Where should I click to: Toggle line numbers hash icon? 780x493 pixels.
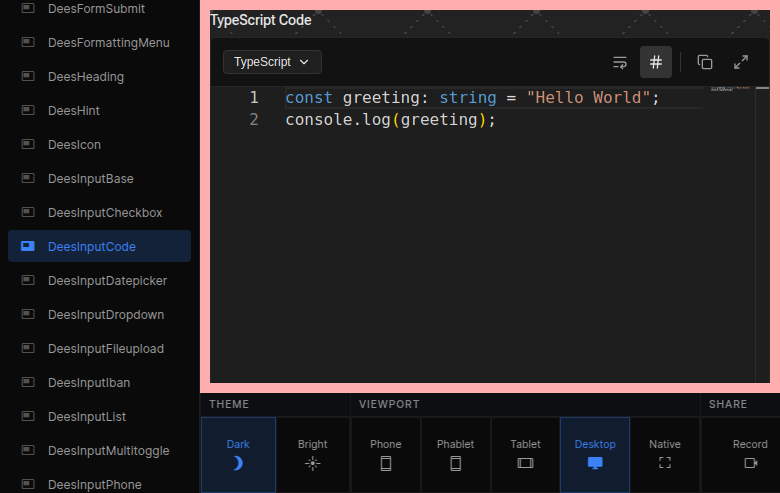pyautogui.click(x=656, y=62)
